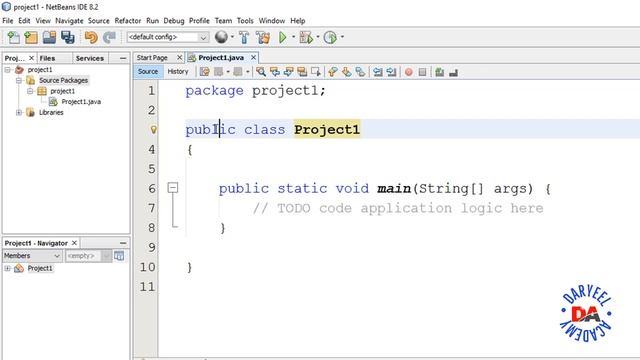
Task: Click Next Bookmark icon
Action: pos(347,72)
